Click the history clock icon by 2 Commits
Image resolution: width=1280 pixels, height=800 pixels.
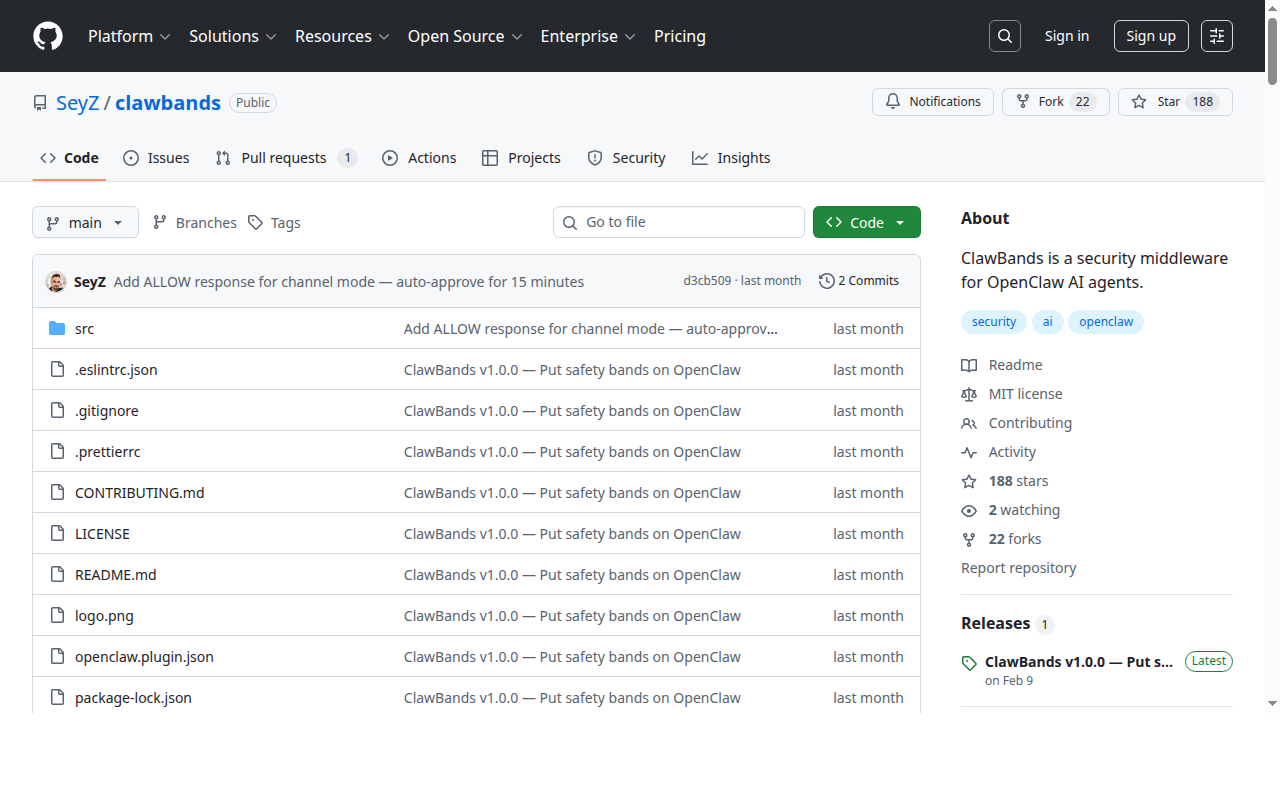[826, 281]
